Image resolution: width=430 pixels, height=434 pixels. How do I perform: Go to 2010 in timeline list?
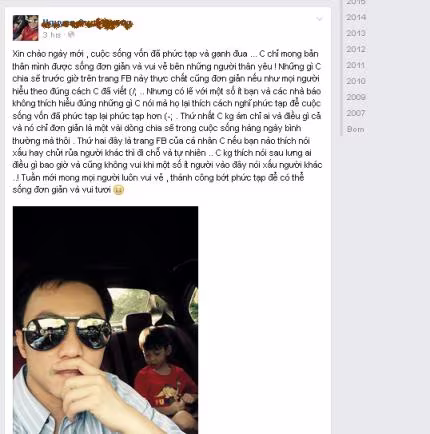(356, 81)
